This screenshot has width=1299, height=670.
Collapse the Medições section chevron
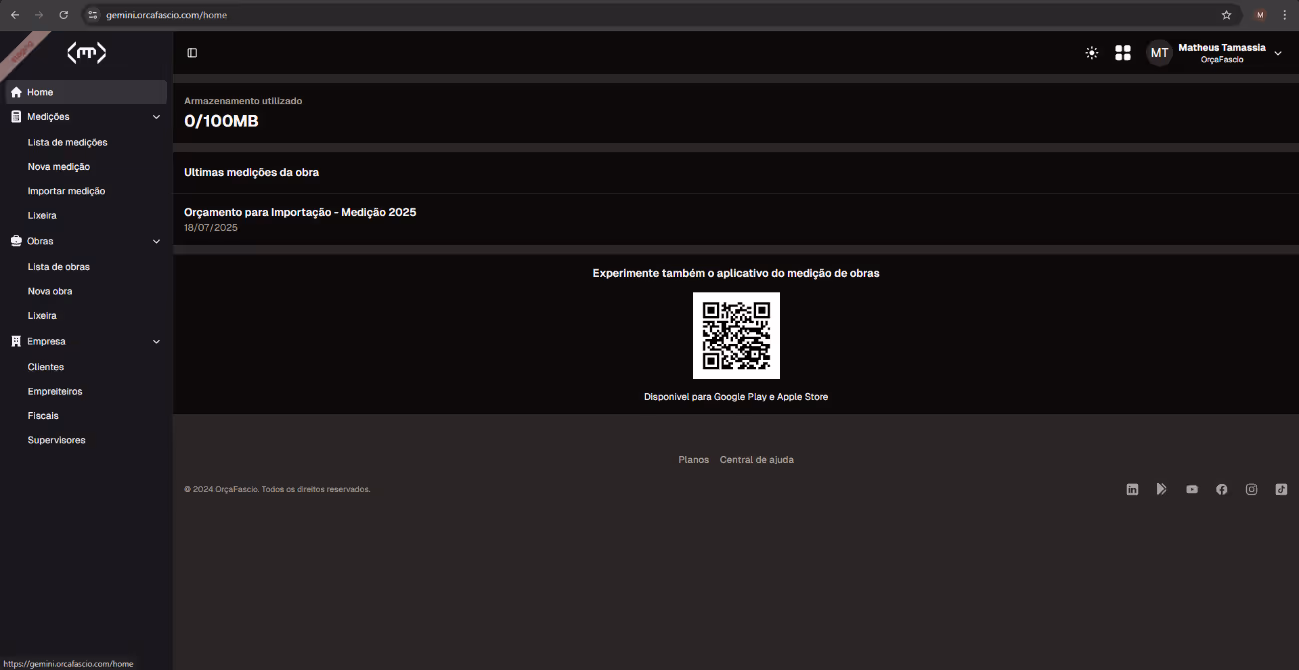tap(156, 117)
